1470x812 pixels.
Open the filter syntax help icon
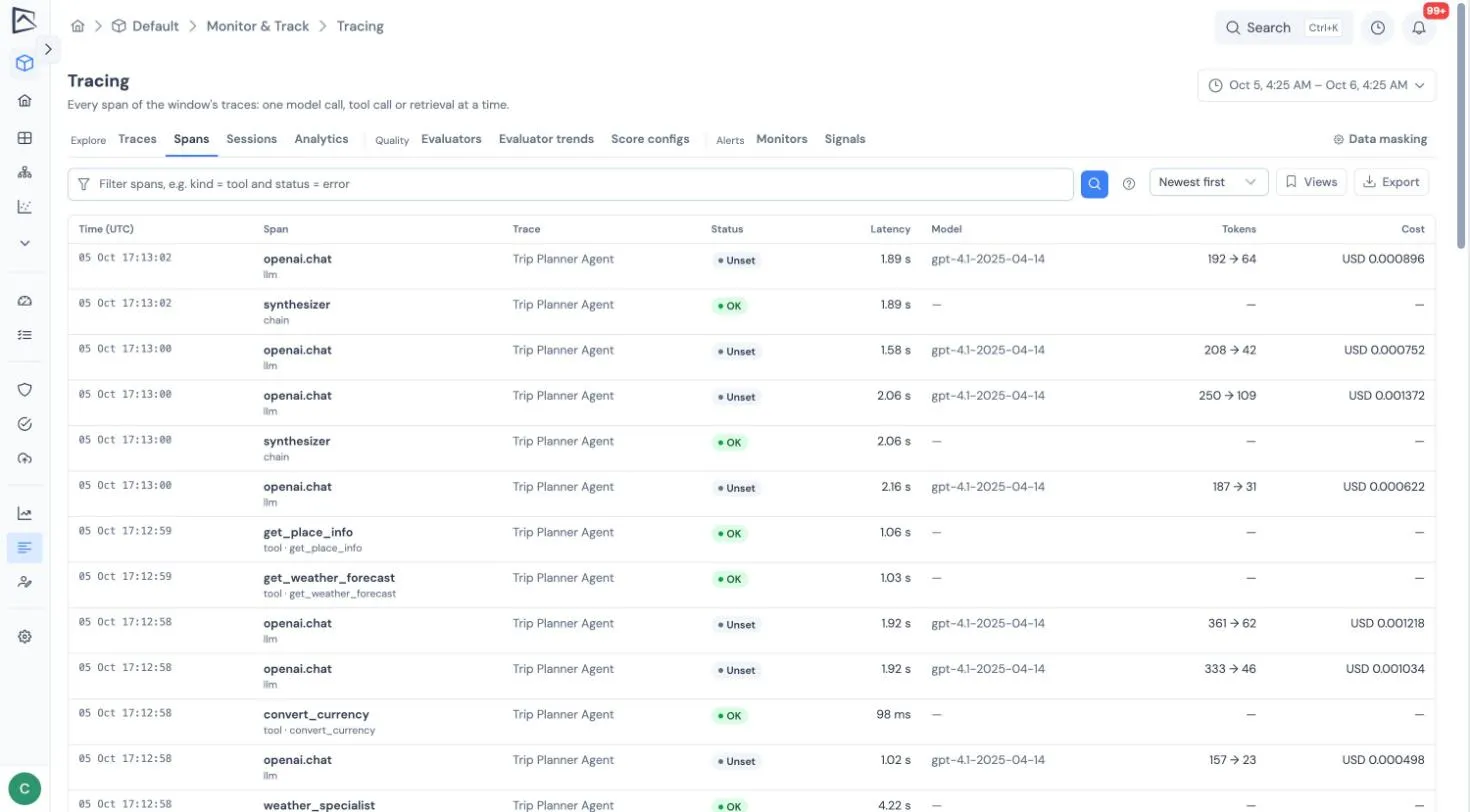tap(1129, 184)
